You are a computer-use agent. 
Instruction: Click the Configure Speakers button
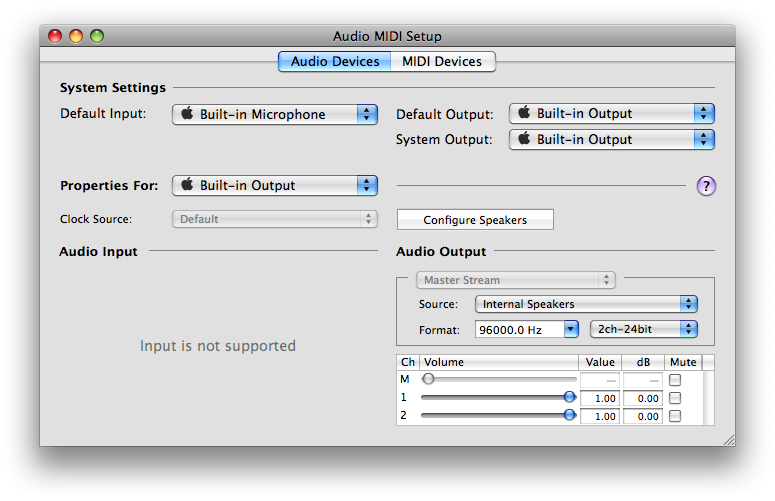point(475,220)
